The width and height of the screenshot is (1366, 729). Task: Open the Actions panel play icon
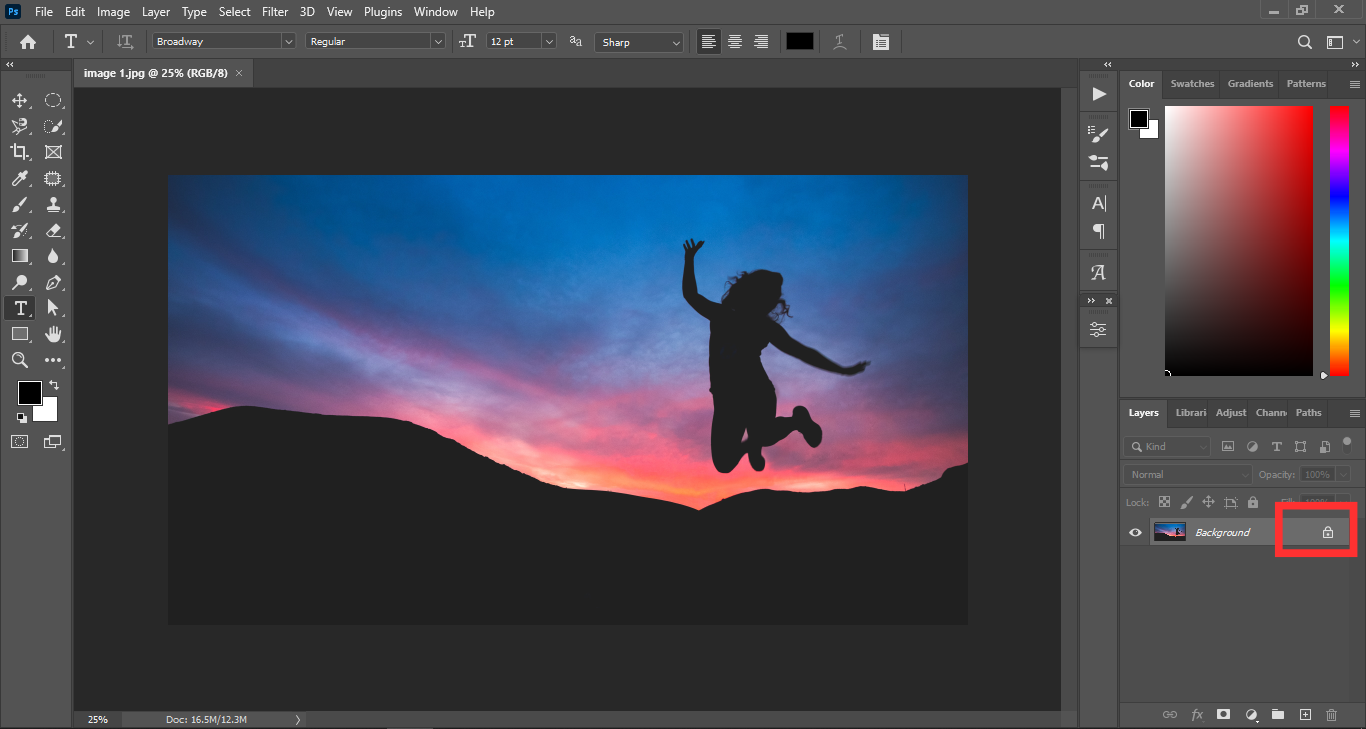click(x=1099, y=94)
